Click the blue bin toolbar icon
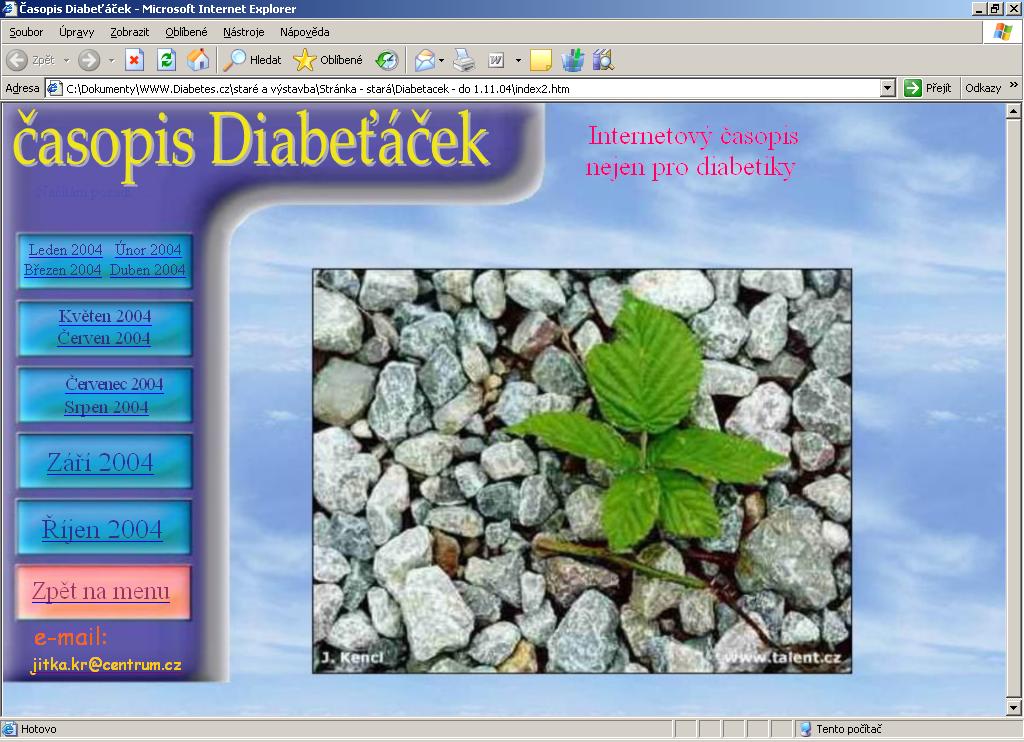 click(x=573, y=61)
